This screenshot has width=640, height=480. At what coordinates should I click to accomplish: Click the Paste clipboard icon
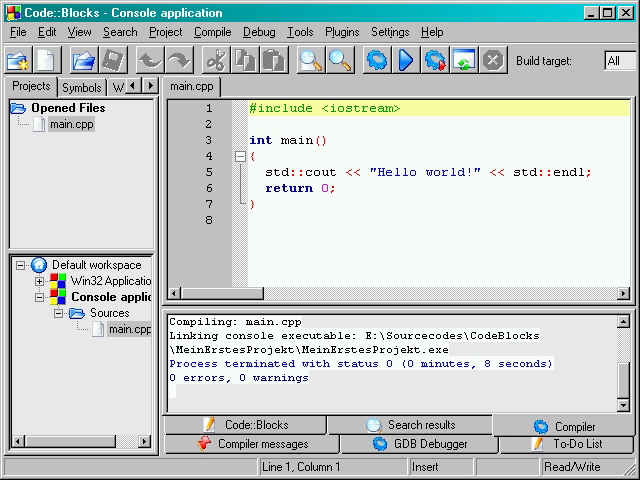pos(274,61)
